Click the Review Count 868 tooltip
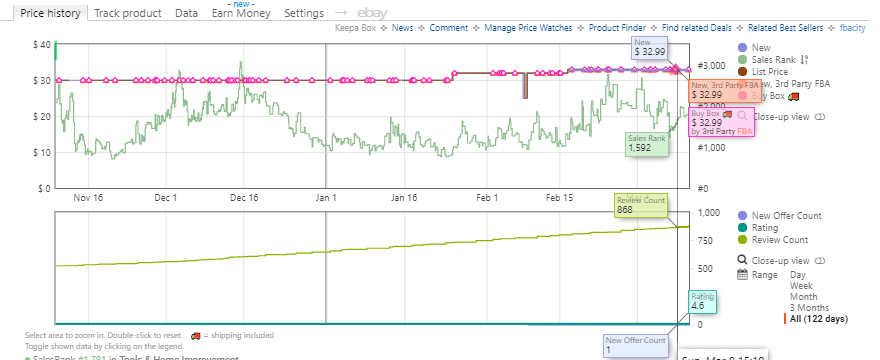This screenshot has height=360, width=880. [x=641, y=206]
